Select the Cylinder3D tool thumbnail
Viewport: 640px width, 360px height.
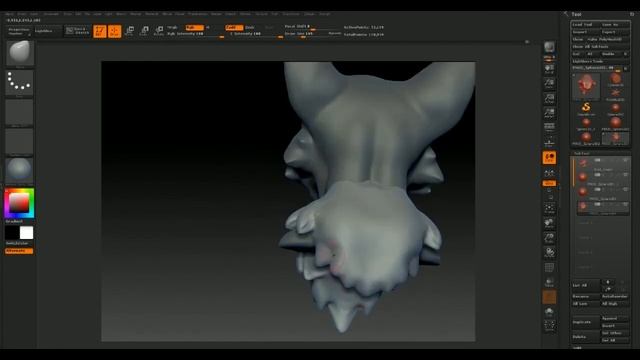point(616,80)
